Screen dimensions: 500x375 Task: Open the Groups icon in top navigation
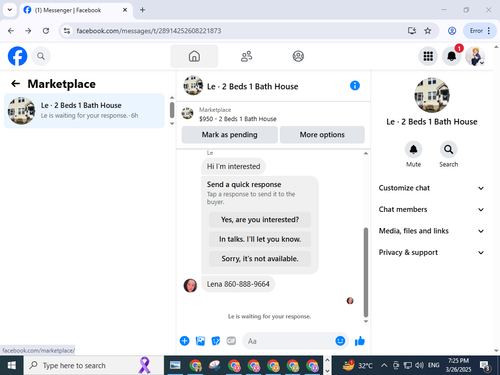298,56
